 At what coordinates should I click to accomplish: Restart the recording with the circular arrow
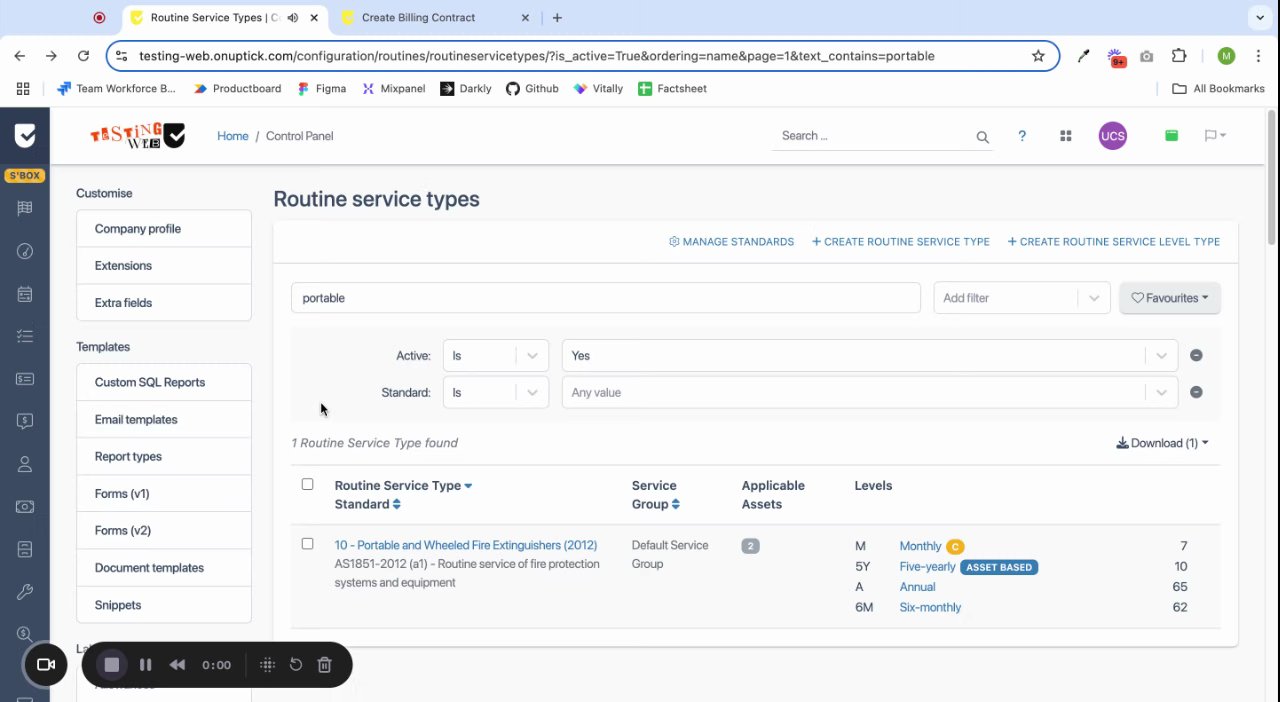coord(296,664)
